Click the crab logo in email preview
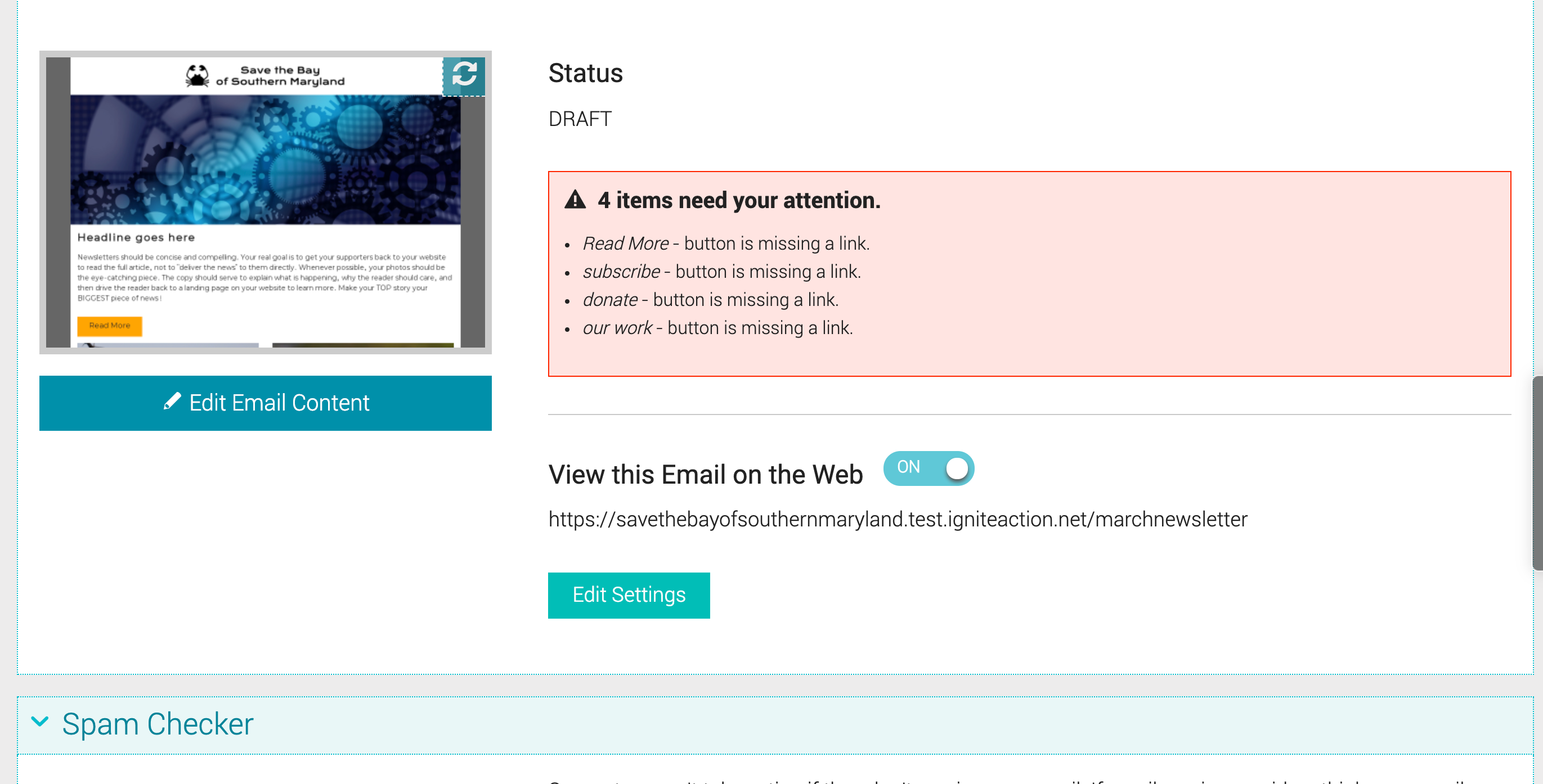Screen dimensions: 1543x784 (197, 76)
